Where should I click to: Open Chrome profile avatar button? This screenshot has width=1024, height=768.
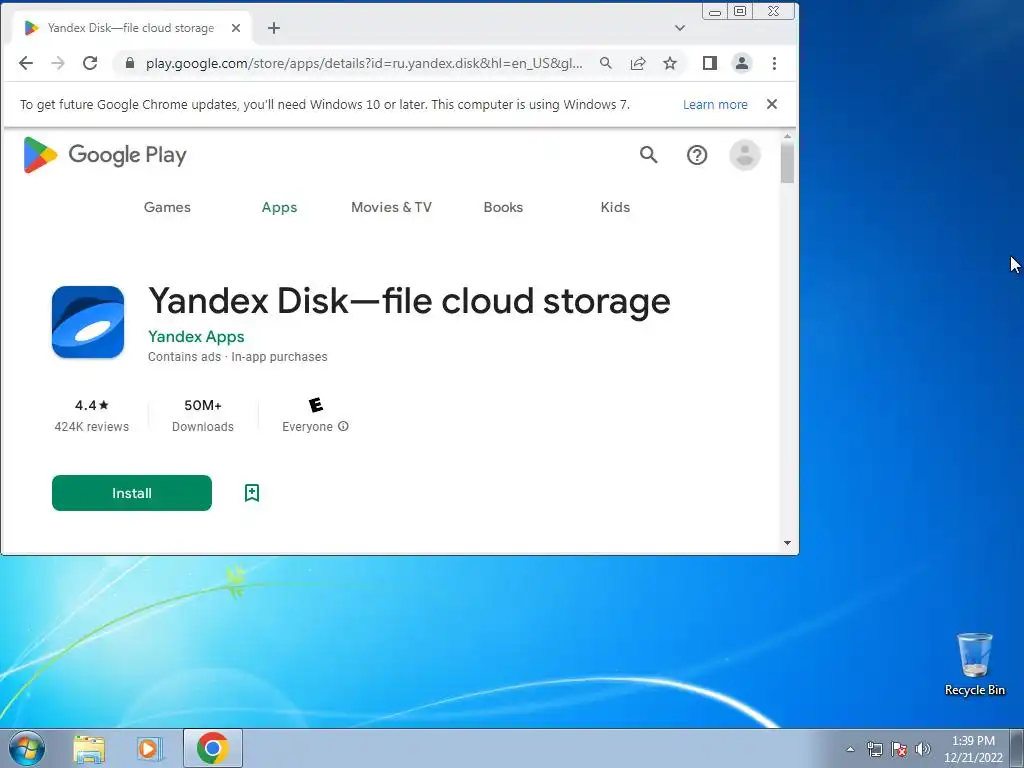742,63
